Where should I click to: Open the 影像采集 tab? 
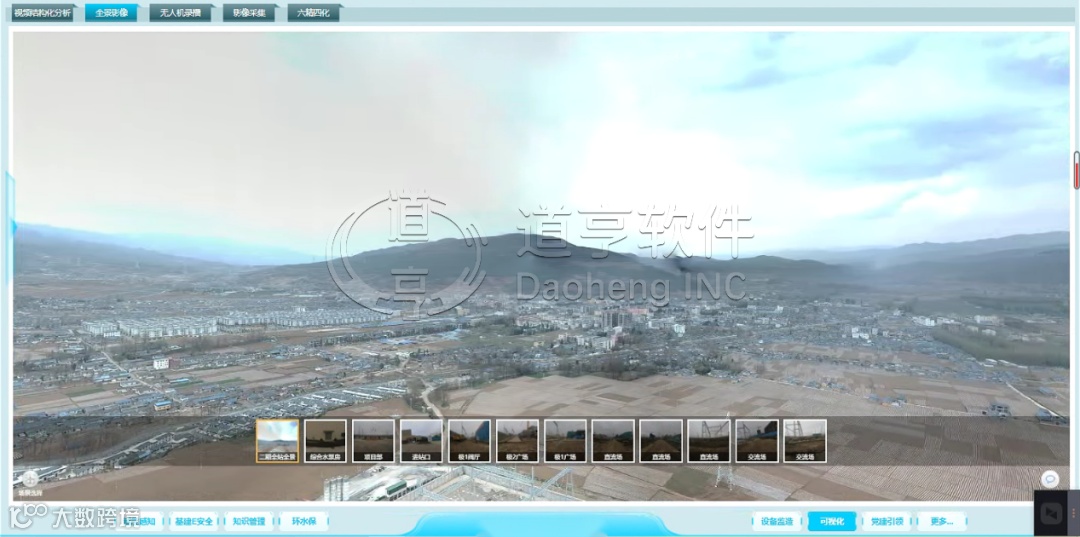coord(249,12)
